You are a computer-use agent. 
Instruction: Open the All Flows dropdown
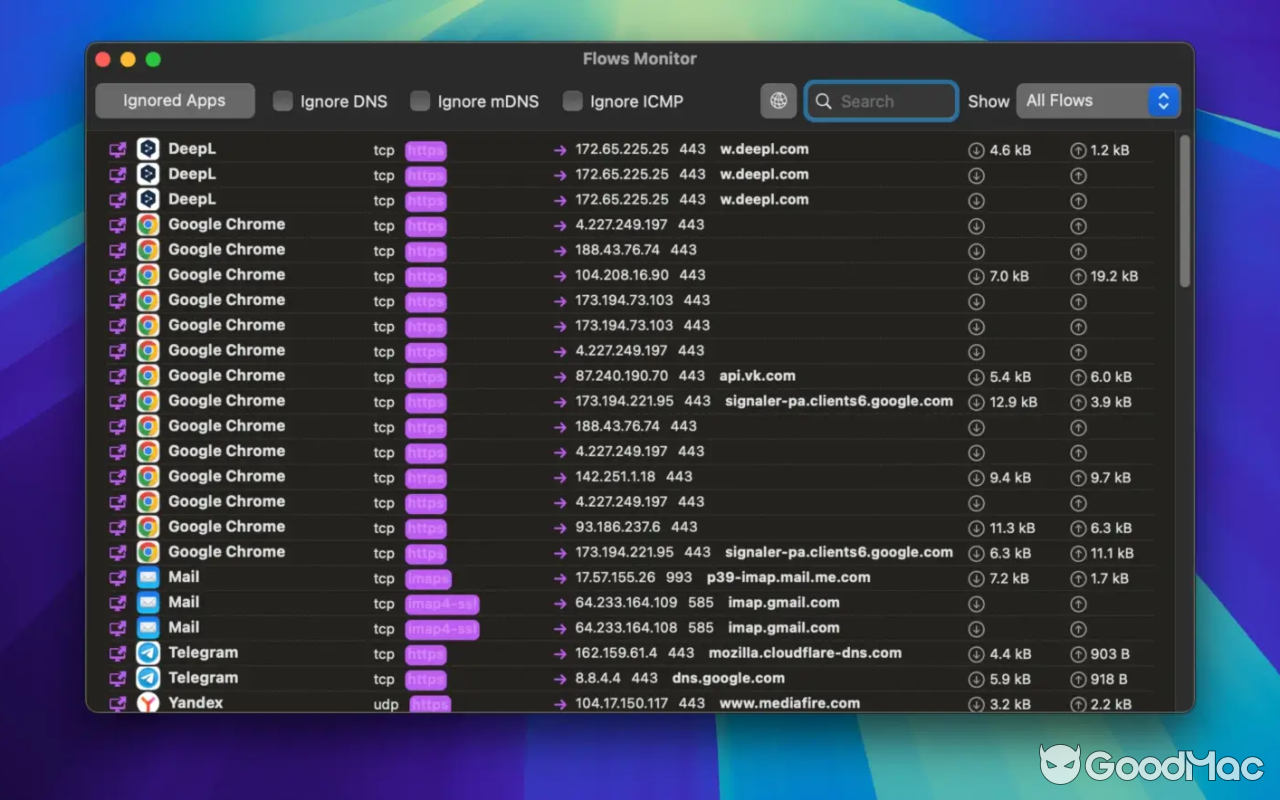[x=1098, y=100]
